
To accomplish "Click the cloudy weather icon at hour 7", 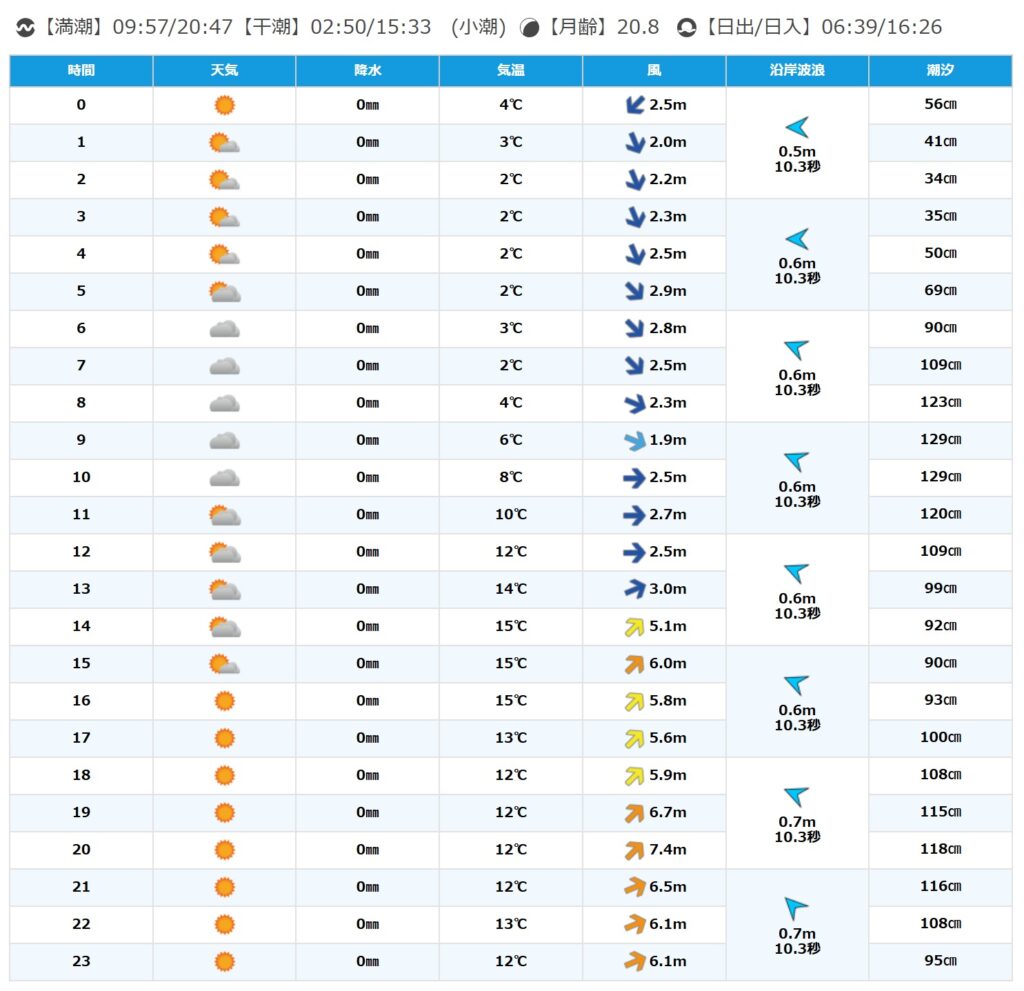I will (x=224, y=366).
